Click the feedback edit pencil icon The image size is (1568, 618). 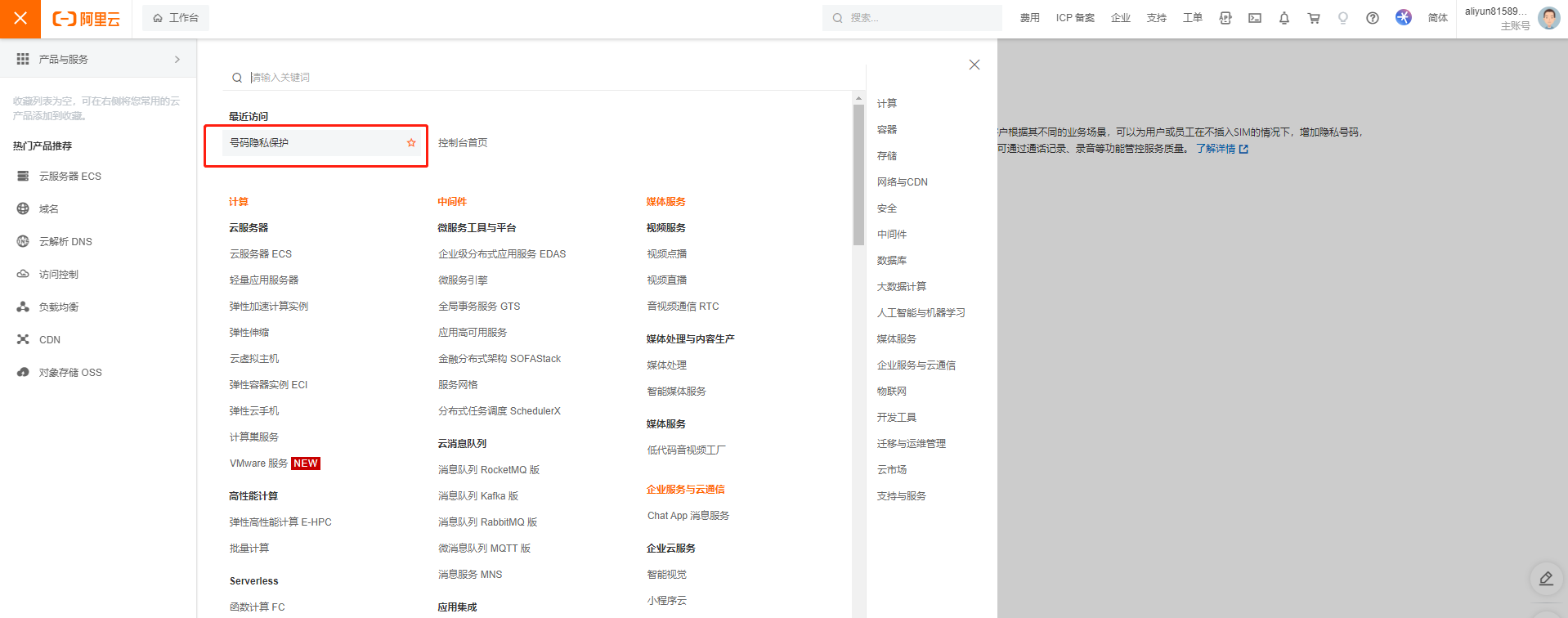1546,579
